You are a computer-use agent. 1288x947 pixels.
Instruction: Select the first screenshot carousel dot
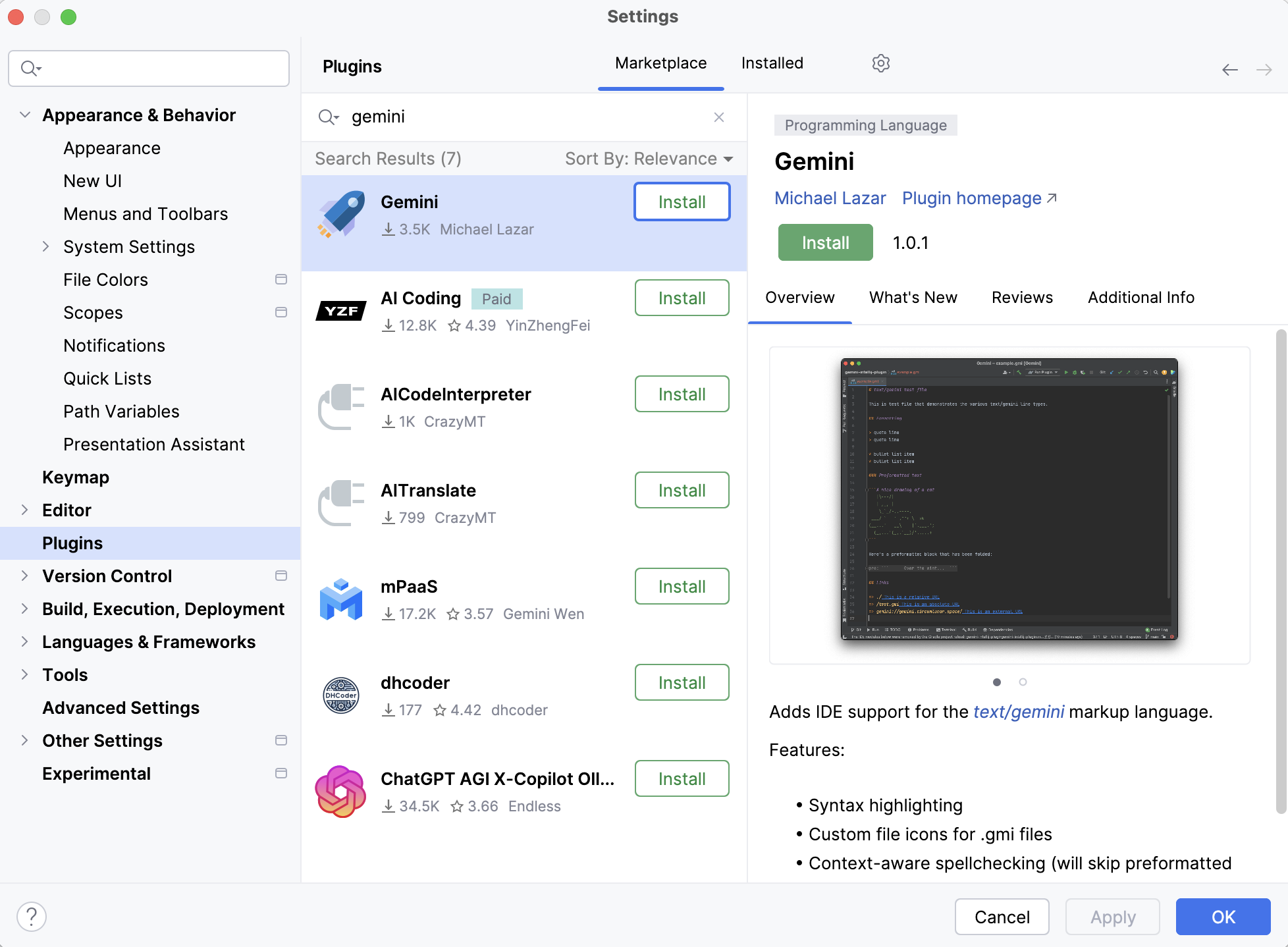tap(997, 682)
